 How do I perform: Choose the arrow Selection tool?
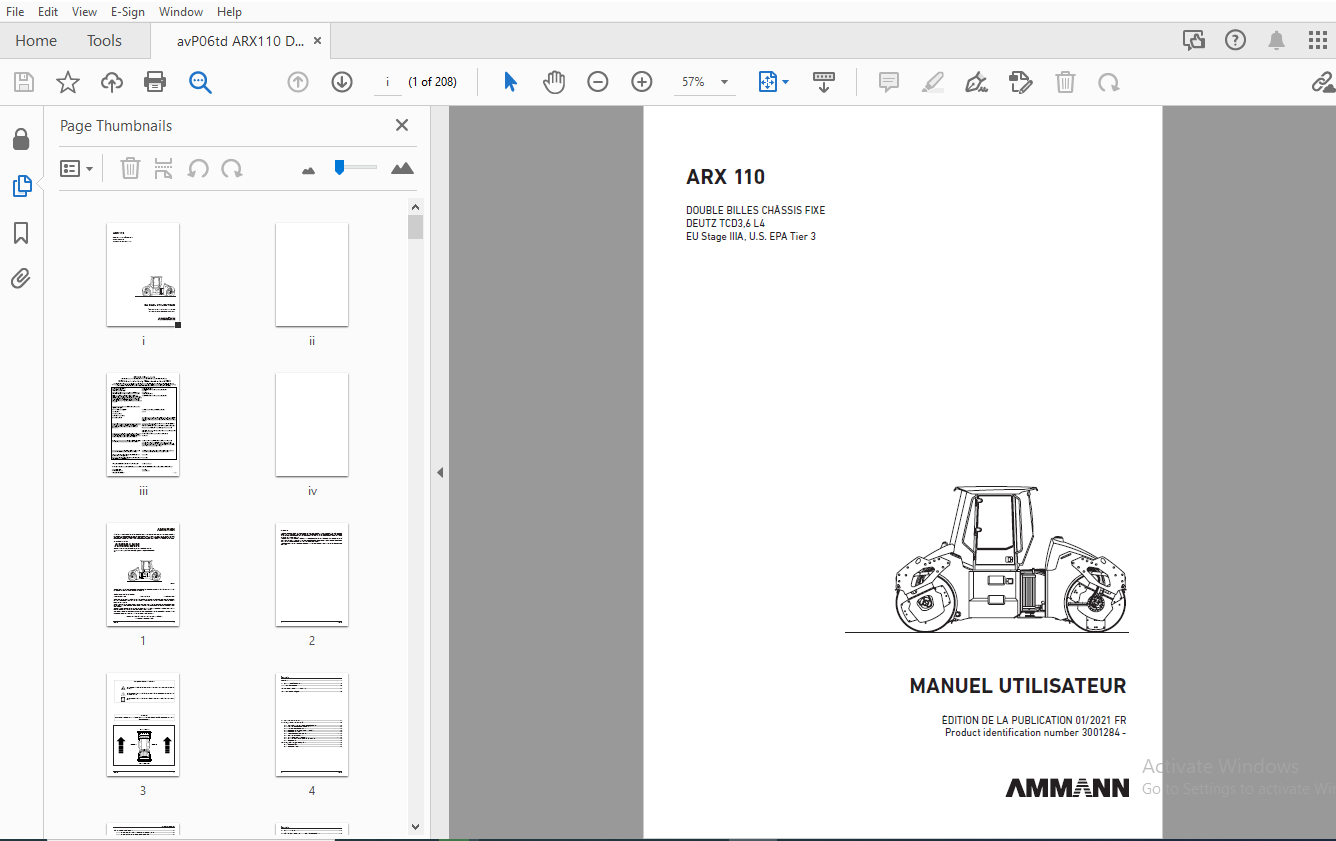pos(510,82)
